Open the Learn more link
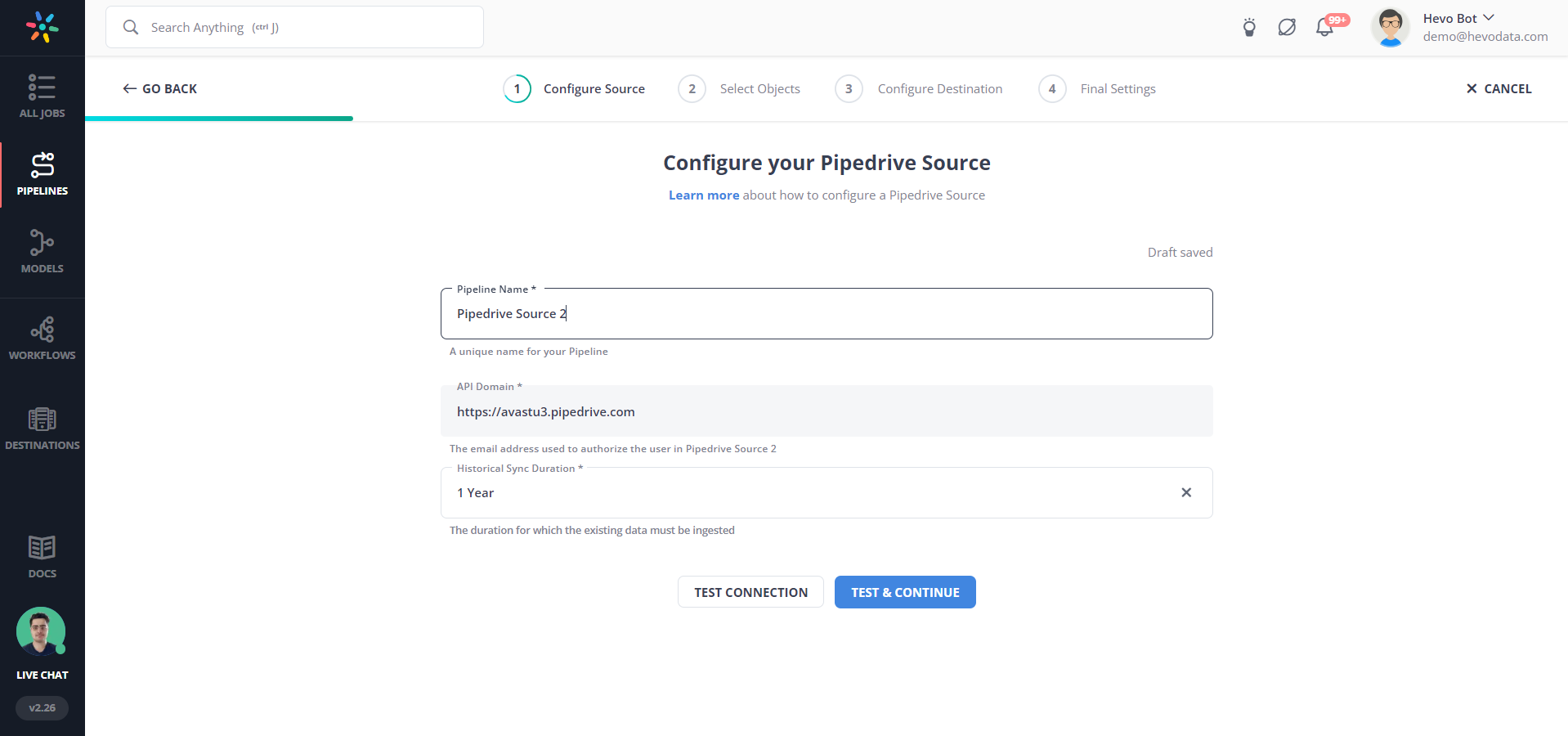The width and height of the screenshot is (1568, 736). 703,195
